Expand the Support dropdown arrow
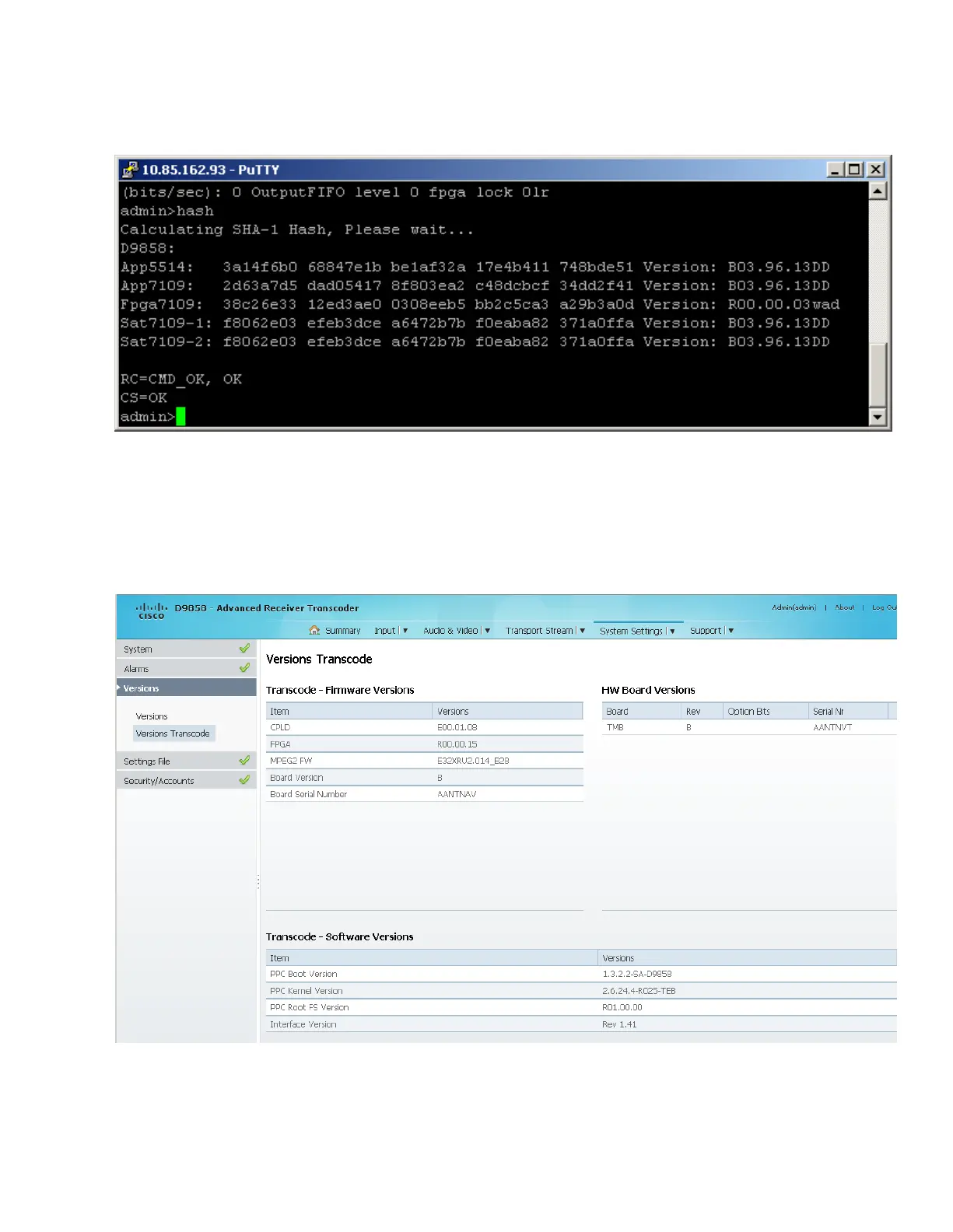Screen dimensions: 953x1232 coord(731,631)
